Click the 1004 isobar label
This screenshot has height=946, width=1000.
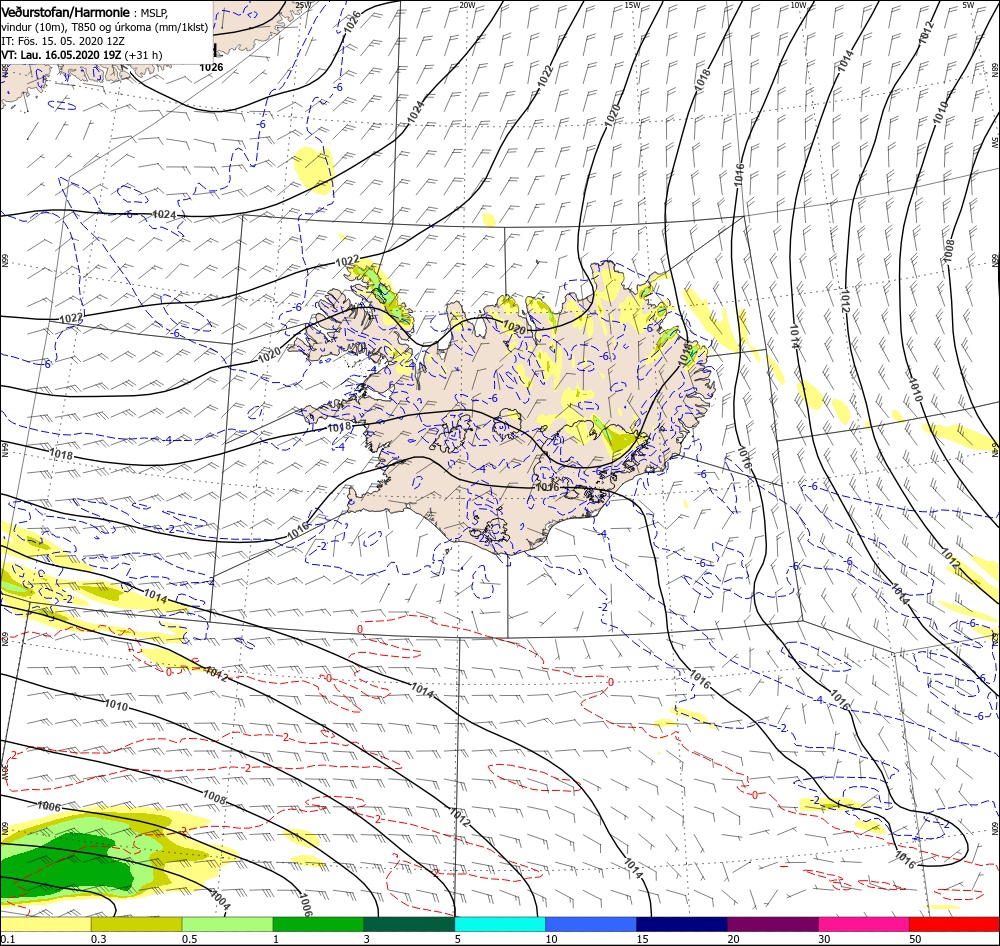[219, 901]
